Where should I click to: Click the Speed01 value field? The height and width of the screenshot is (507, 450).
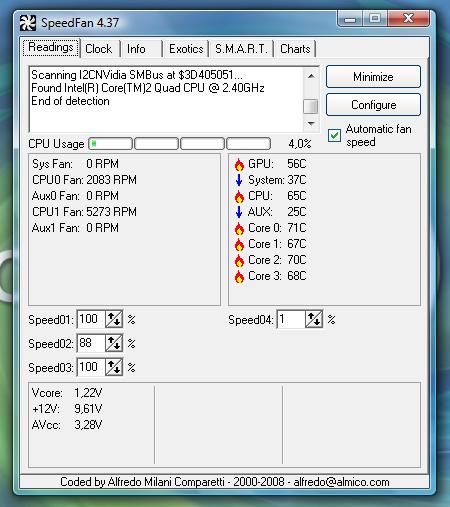[x=91, y=319]
